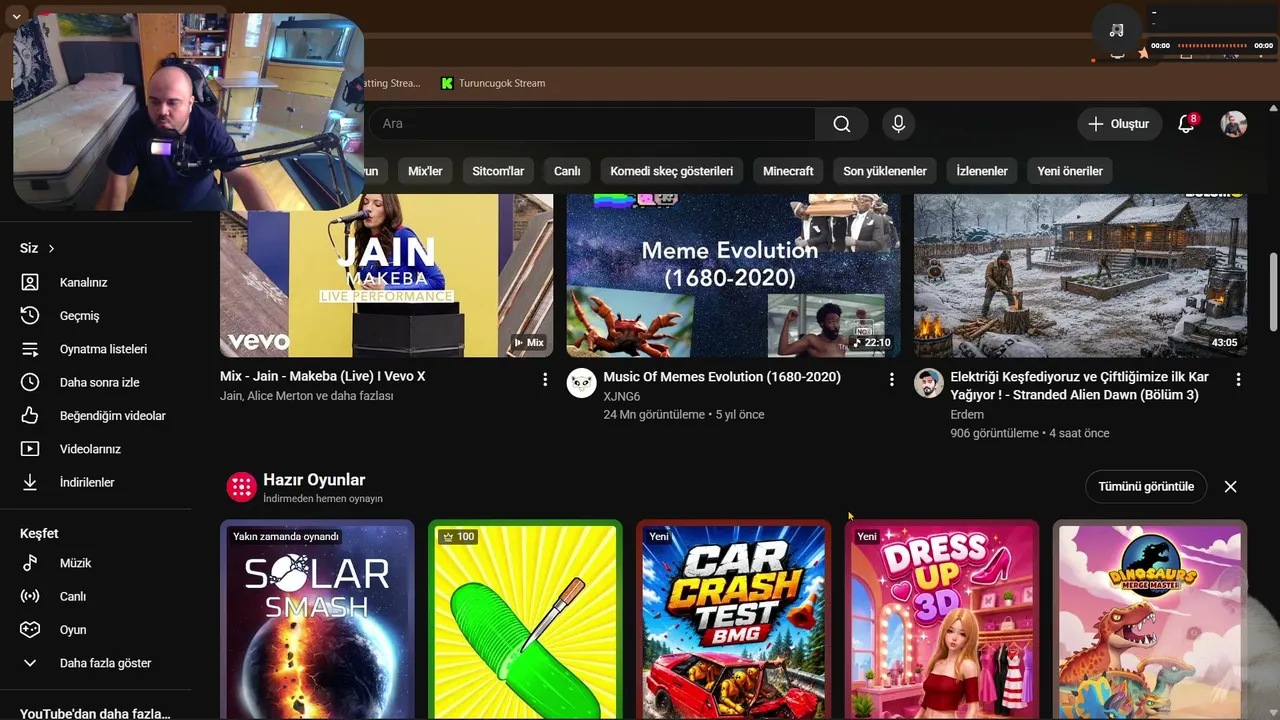
Task: Click "906 görüntüleme • 4 saat önce" text
Action: click(1030, 433)
